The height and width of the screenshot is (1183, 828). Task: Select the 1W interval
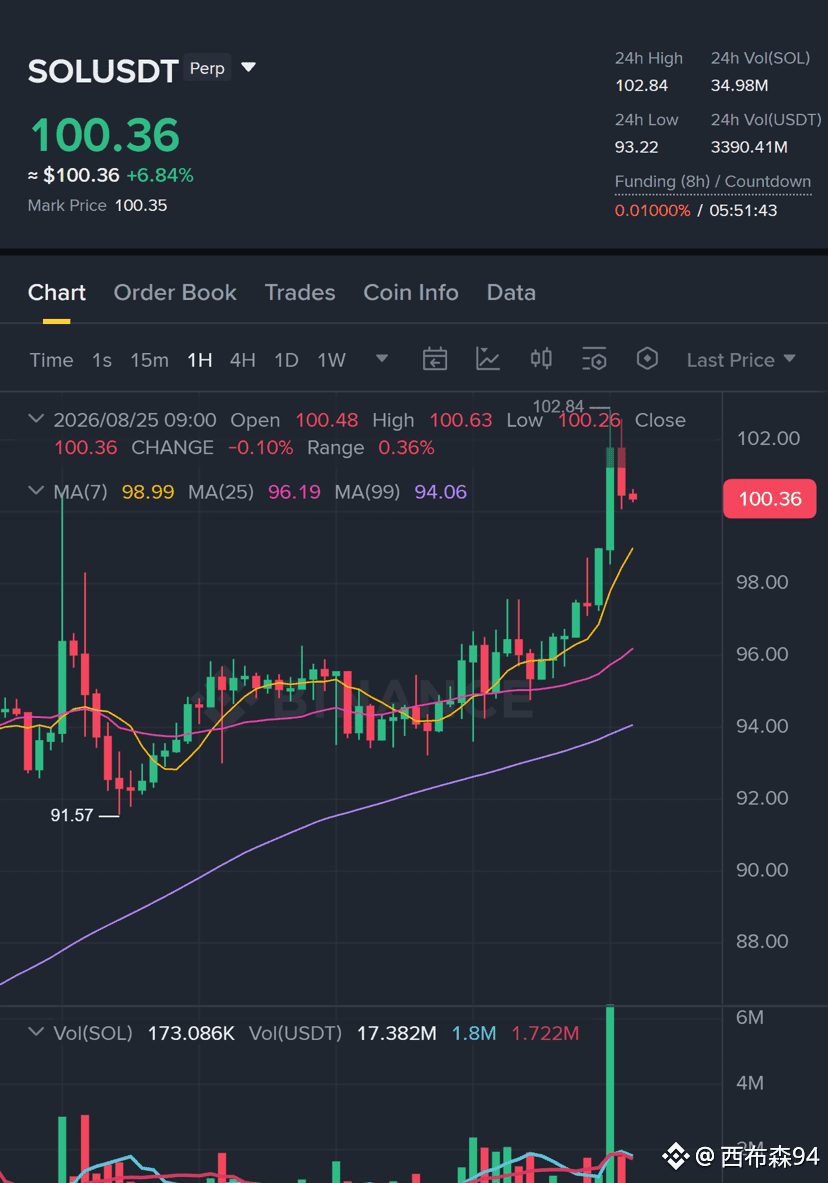click(x=331, y=360)
